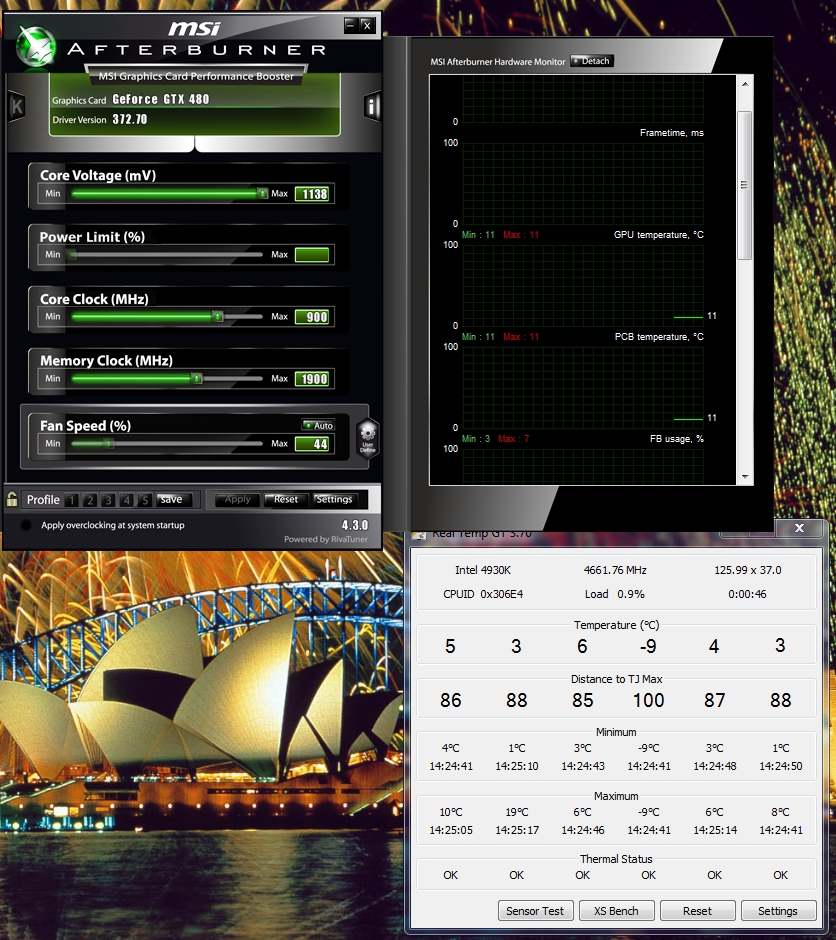Screen dimensions: 836x940
Task: Open graphics card info with the i button
Action: pos(372,107)
